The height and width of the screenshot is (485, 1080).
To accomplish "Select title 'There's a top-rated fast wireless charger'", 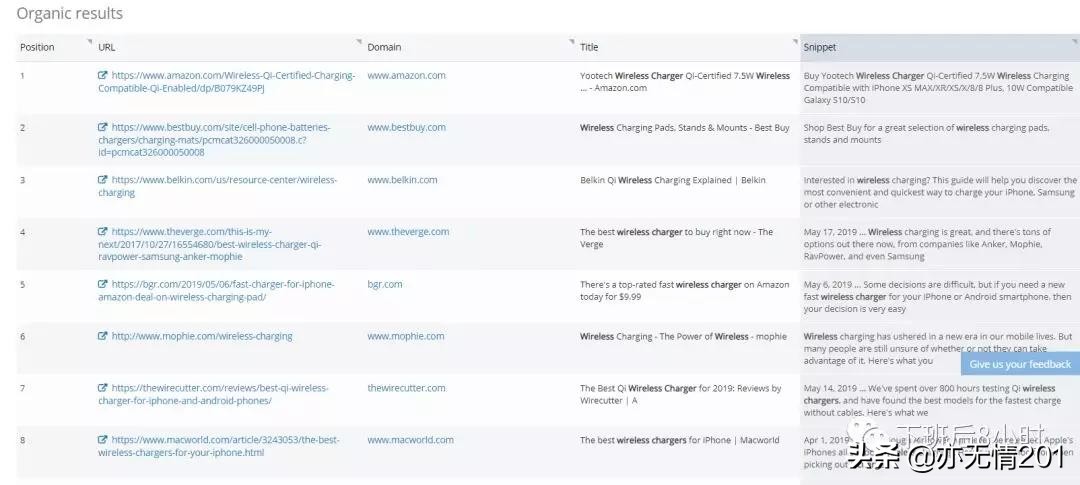I will [685, 290].
